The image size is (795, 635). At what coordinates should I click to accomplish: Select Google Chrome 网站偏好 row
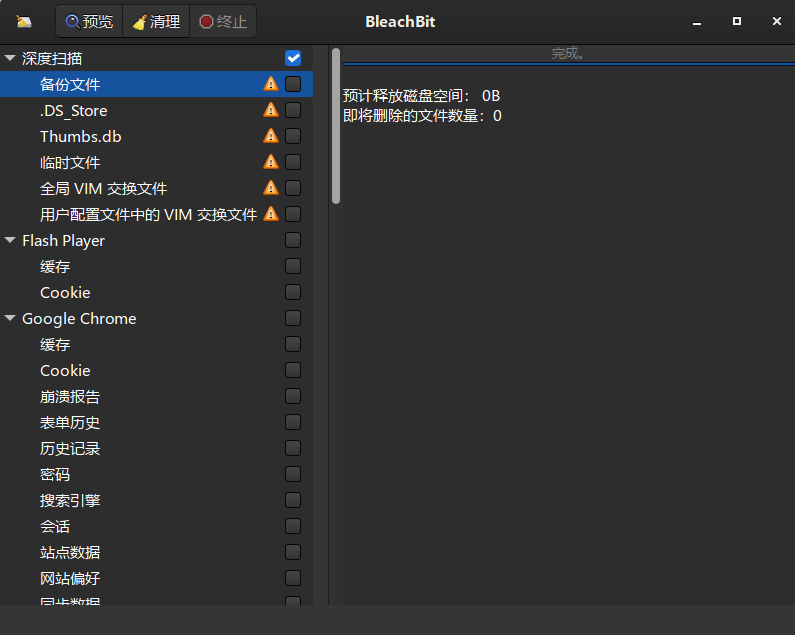click(156, 579)
